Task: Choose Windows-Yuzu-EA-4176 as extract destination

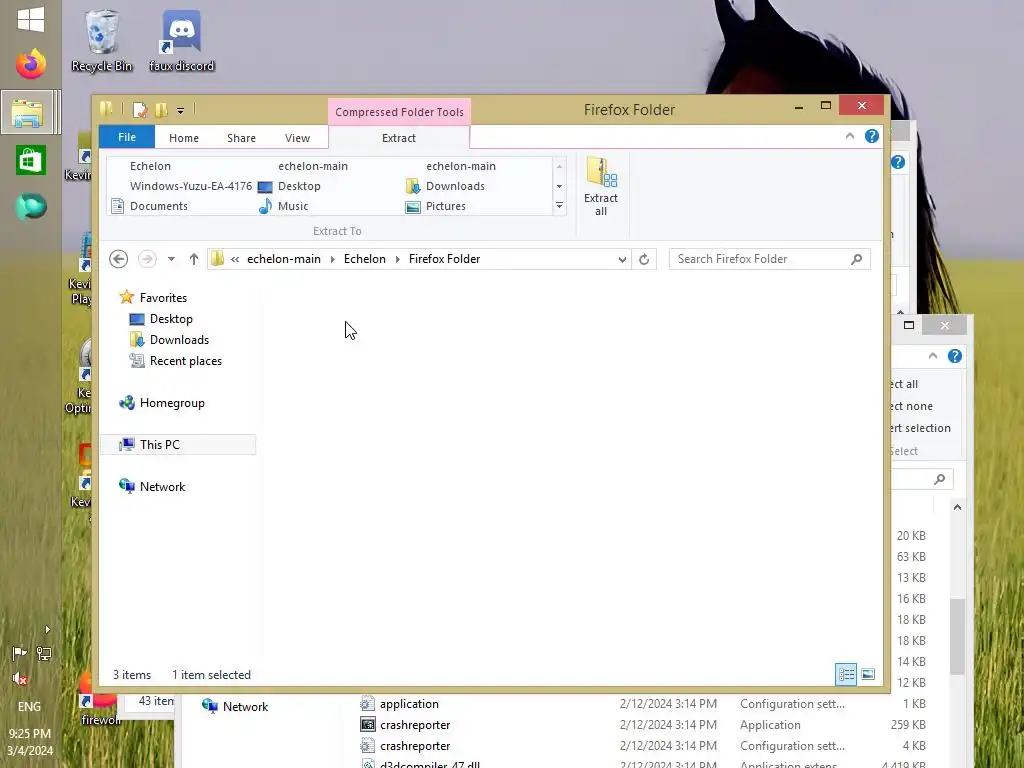Action: [191, 186]
